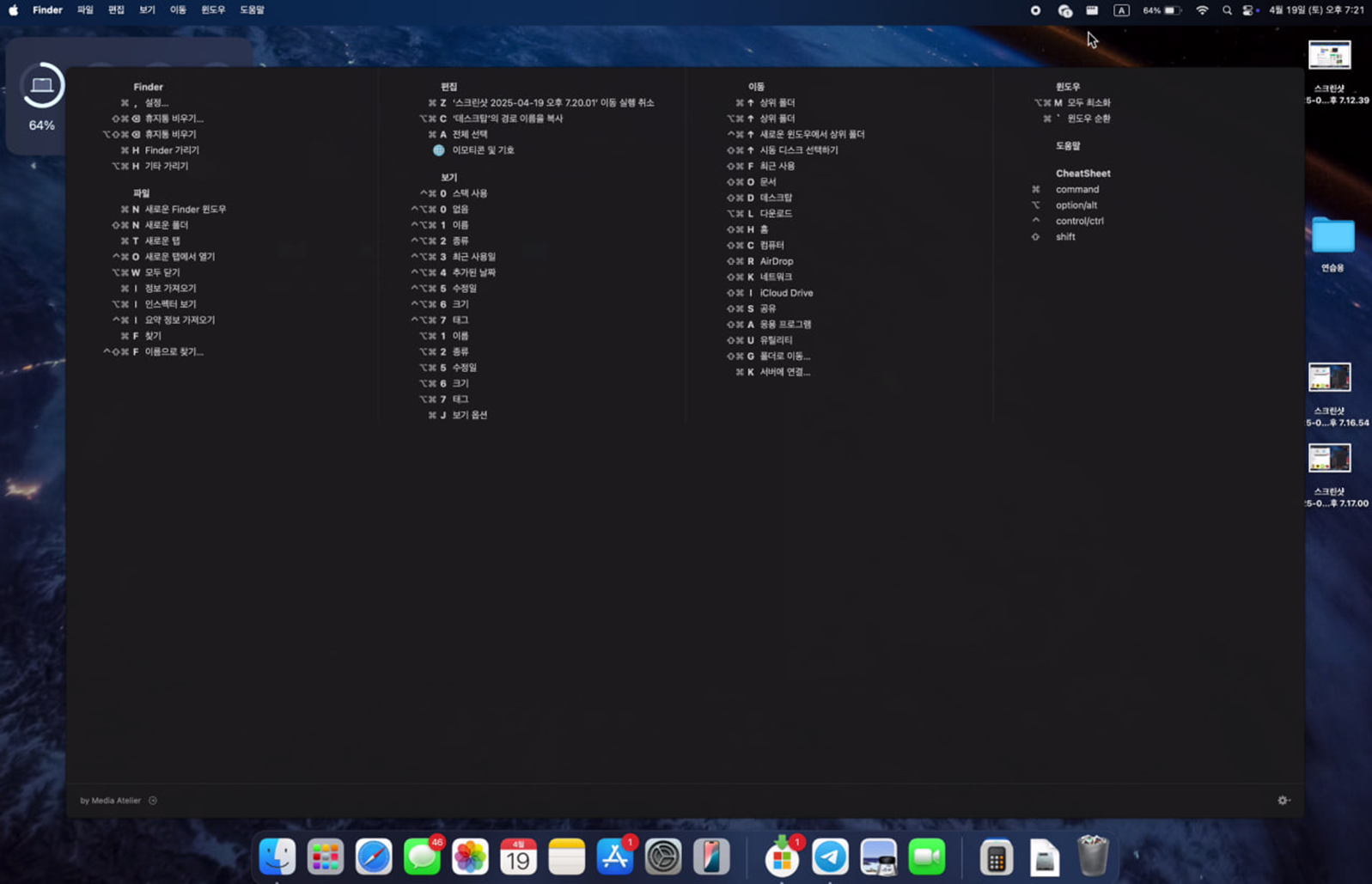Choose 모두 닫기 entry
The height and width of the screenshot is (884, 1372).
(162, 272)
